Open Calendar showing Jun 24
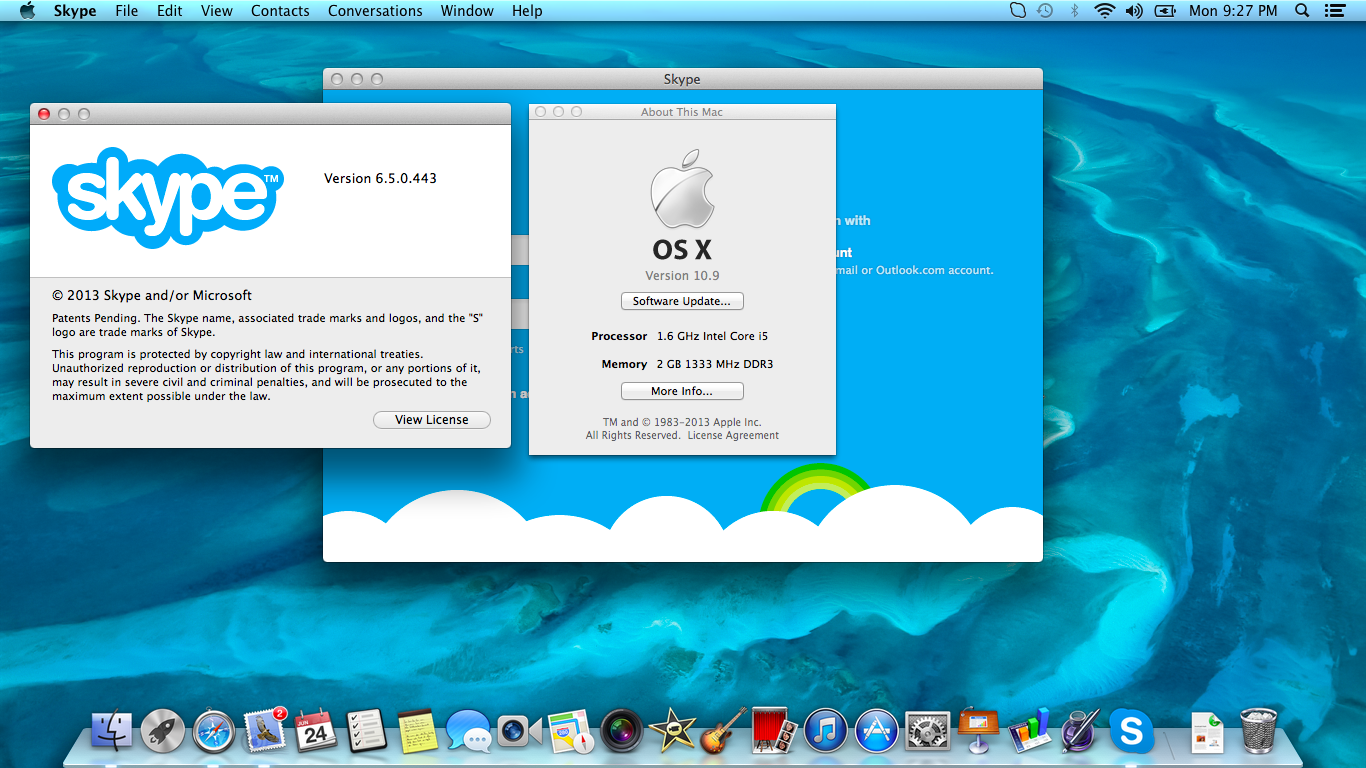 tap(315, 732)
